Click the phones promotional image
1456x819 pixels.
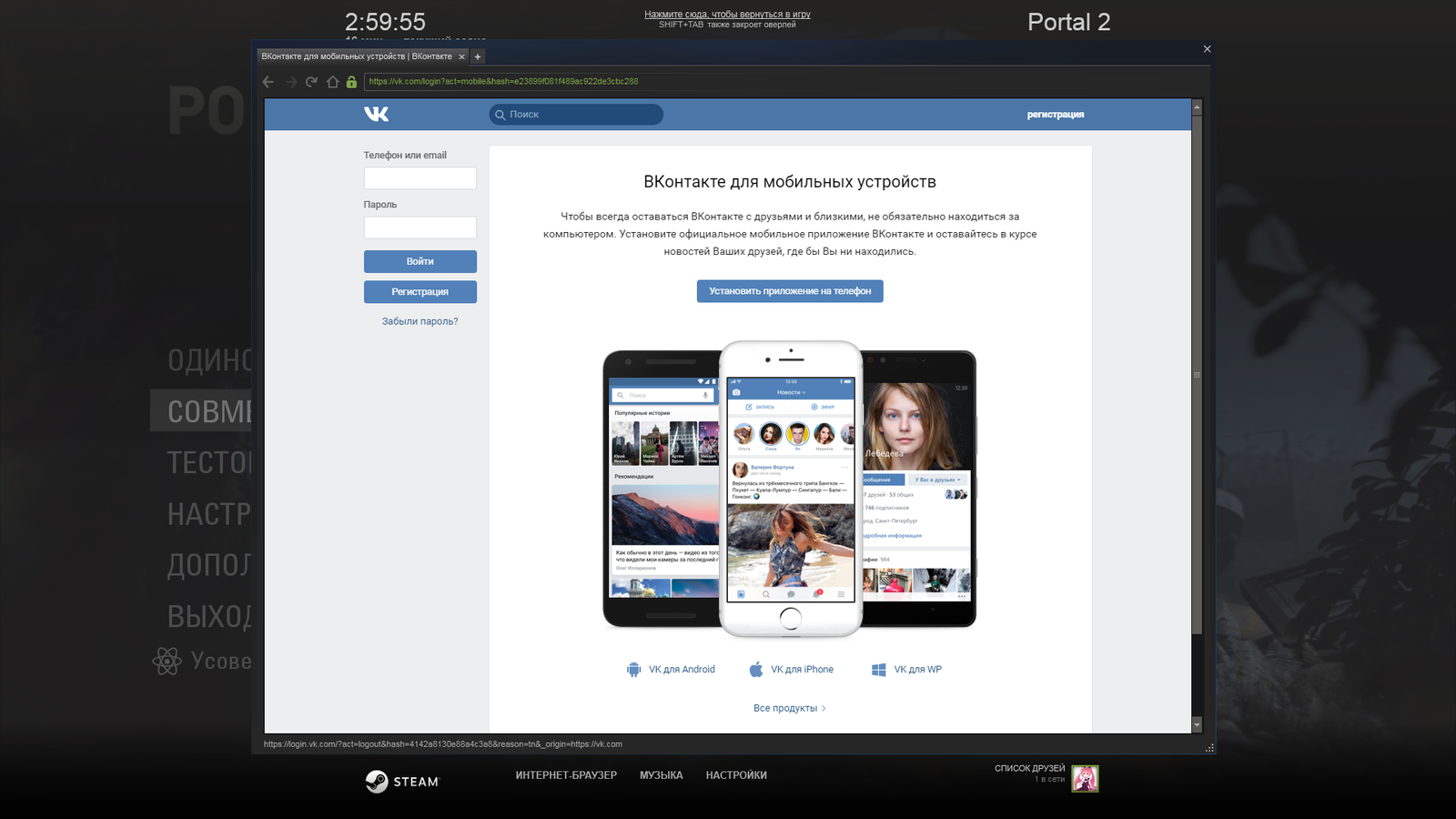(790, 490)
